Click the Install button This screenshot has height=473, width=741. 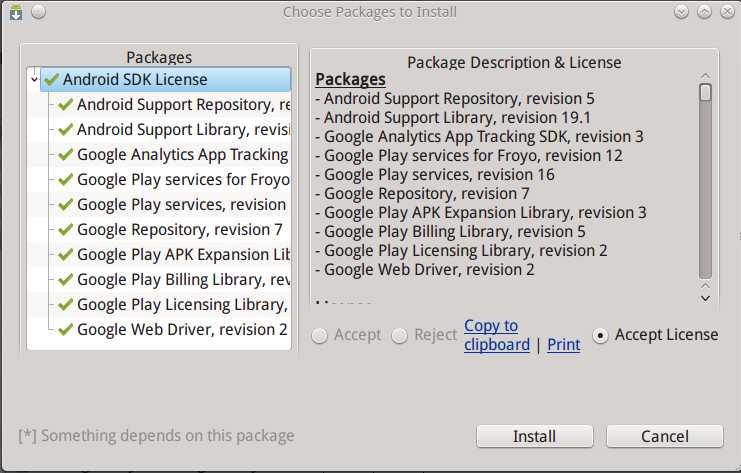pyautogui.click(x=534, y=436)
